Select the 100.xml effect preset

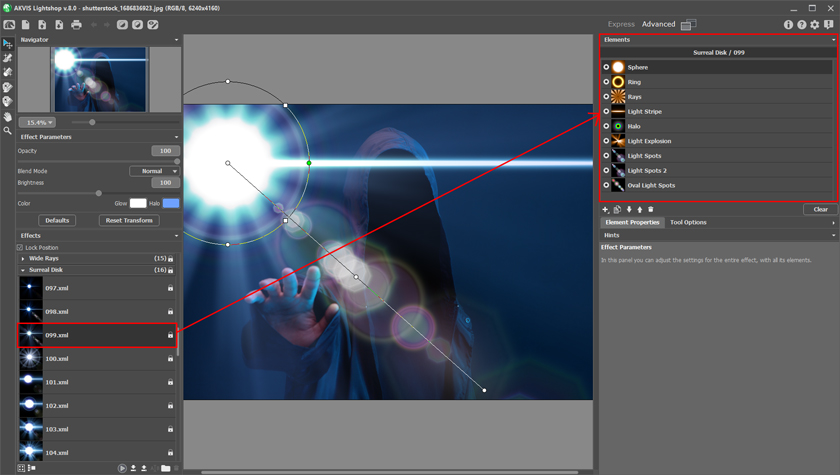pyautogui.click(x=97, y=359)
